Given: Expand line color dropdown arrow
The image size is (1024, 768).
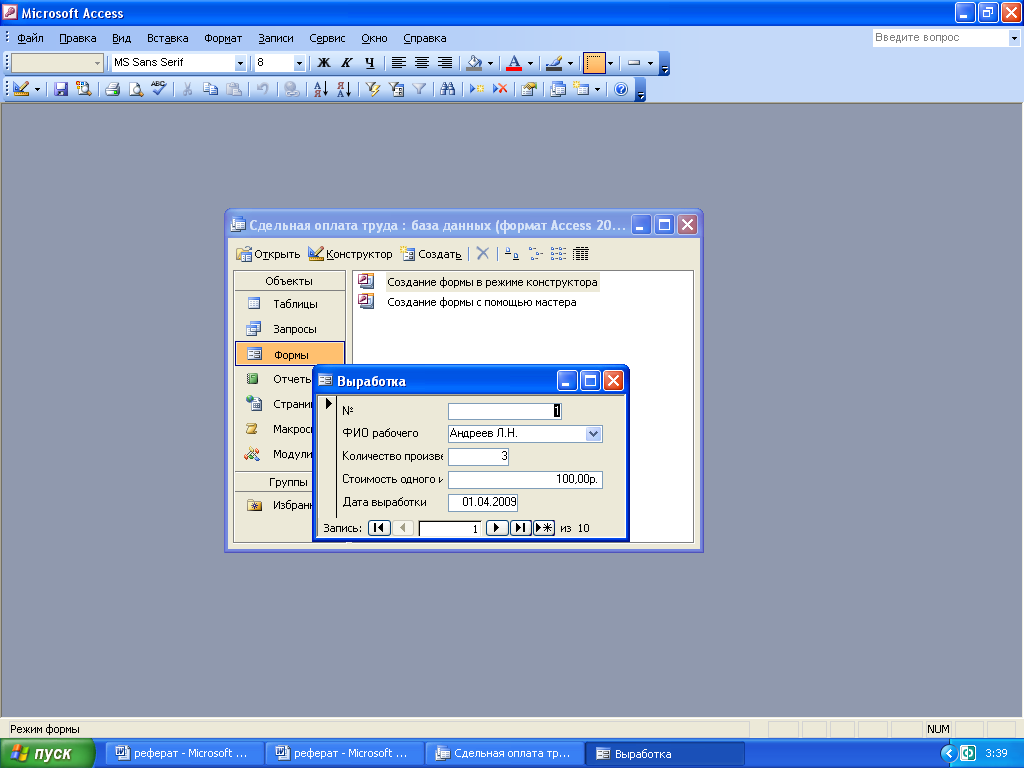Looking at the screenshot, I should pos(570,63).
